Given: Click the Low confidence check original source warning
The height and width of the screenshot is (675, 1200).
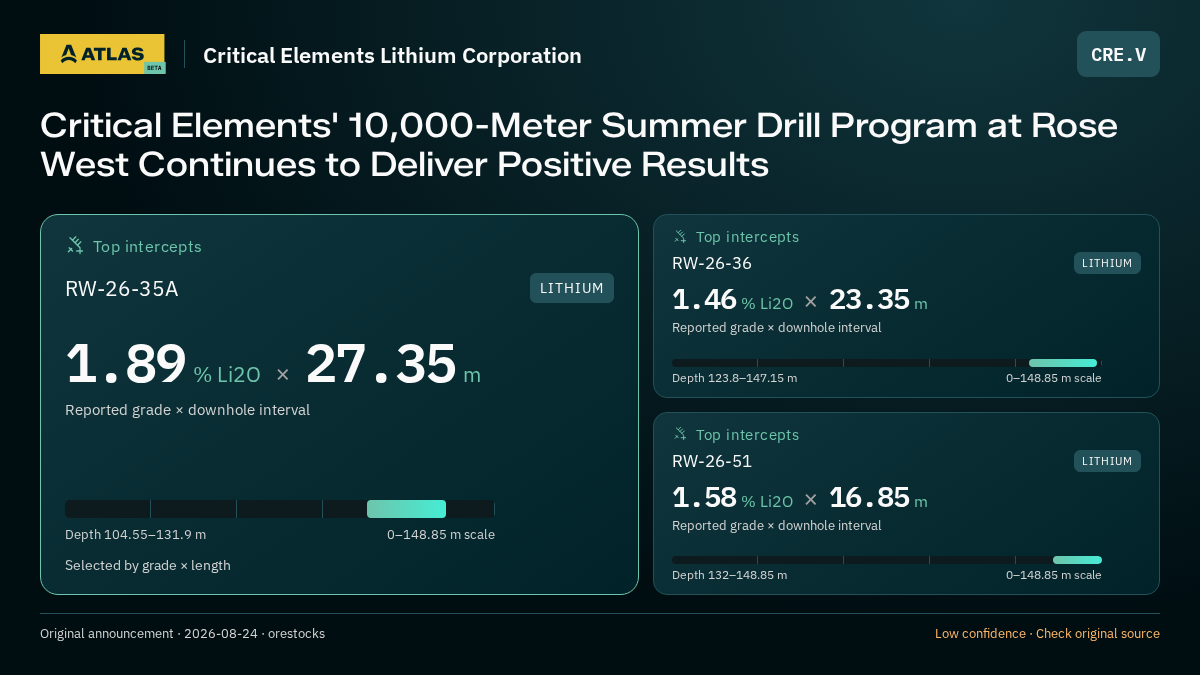Looking at the screenshot, I should [x=1047, y=634].
